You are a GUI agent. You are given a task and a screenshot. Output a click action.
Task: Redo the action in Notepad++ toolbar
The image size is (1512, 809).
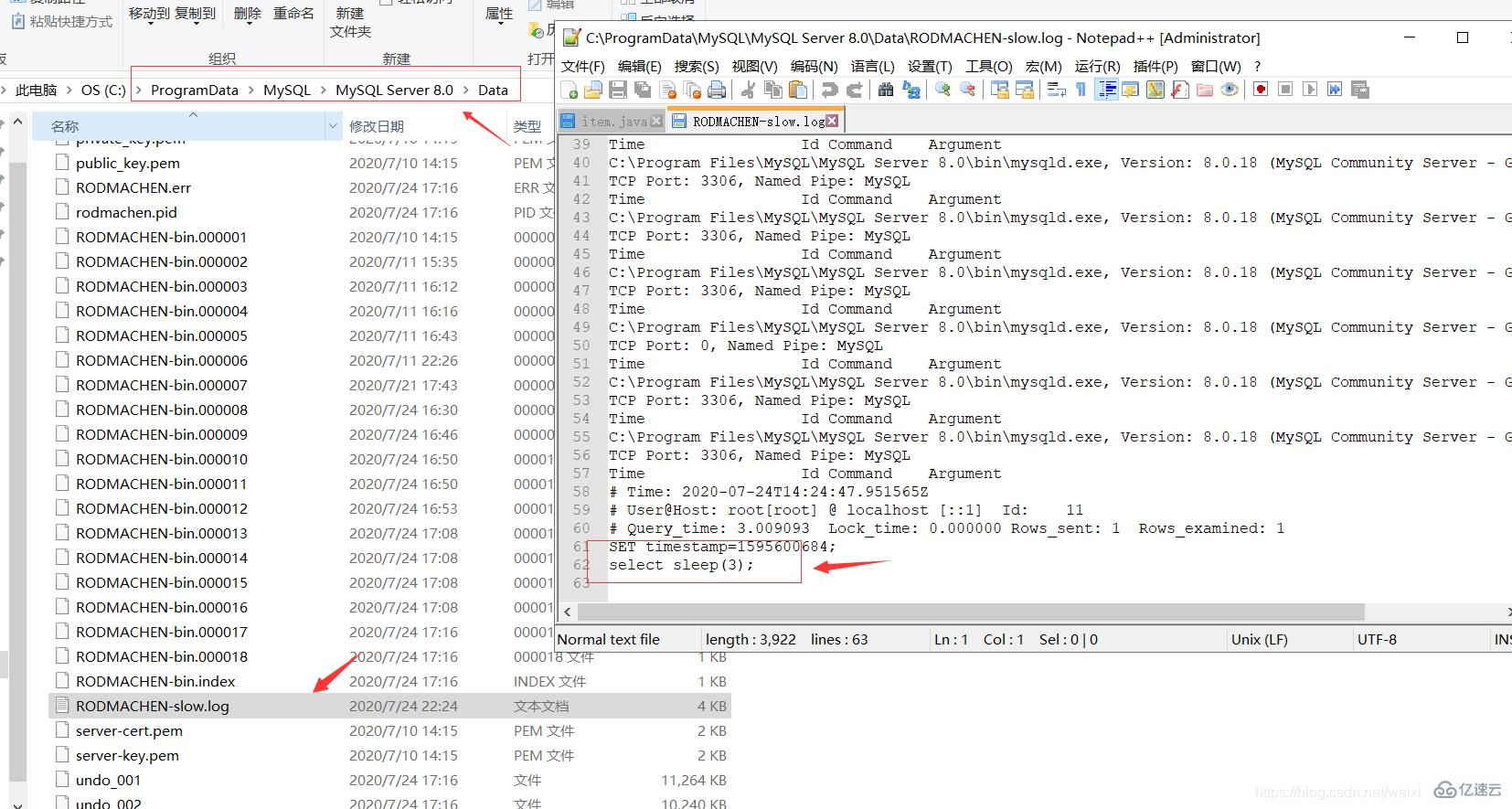coord(854,90)
